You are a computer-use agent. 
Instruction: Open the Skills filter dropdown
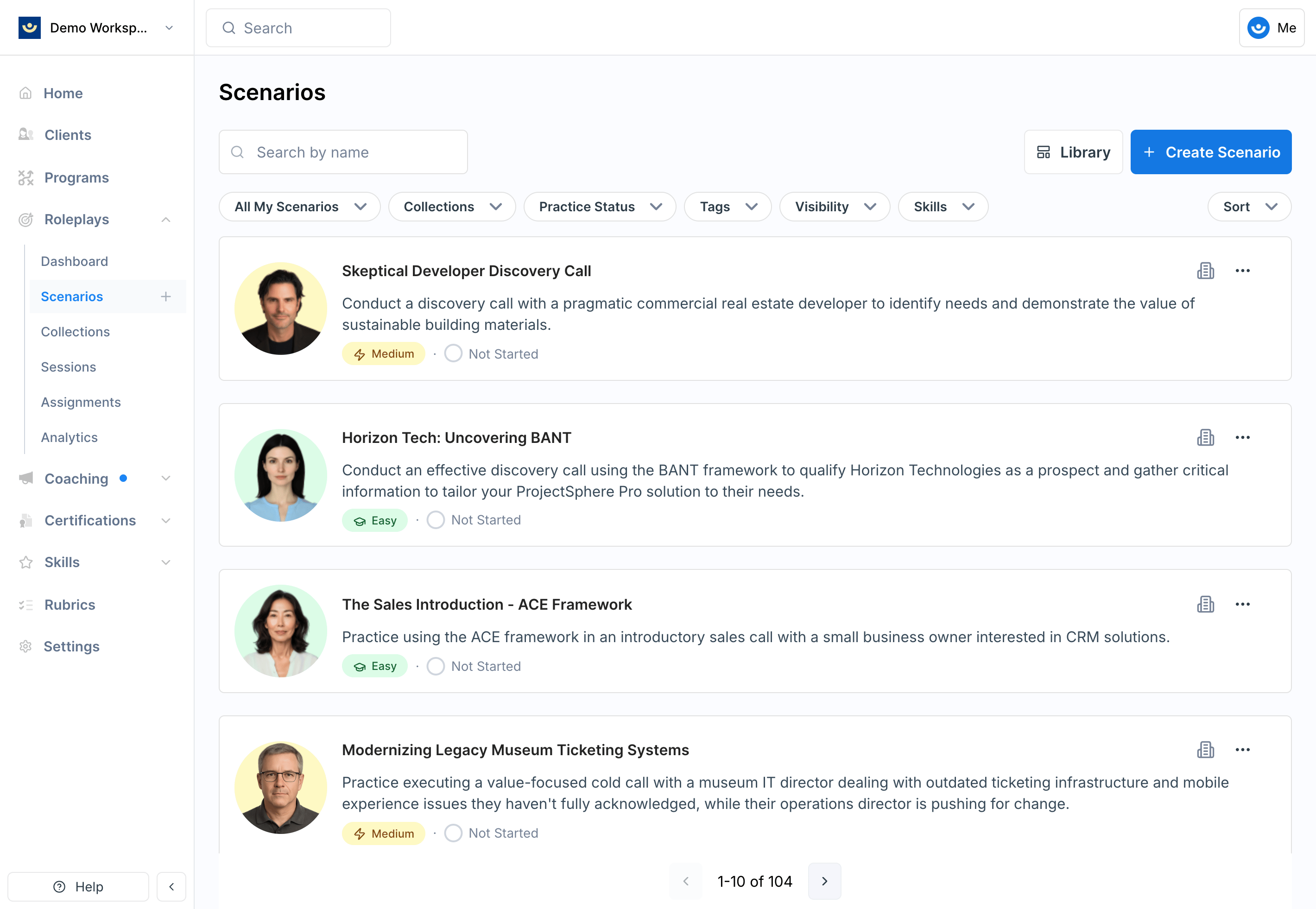tap(943, 207)
